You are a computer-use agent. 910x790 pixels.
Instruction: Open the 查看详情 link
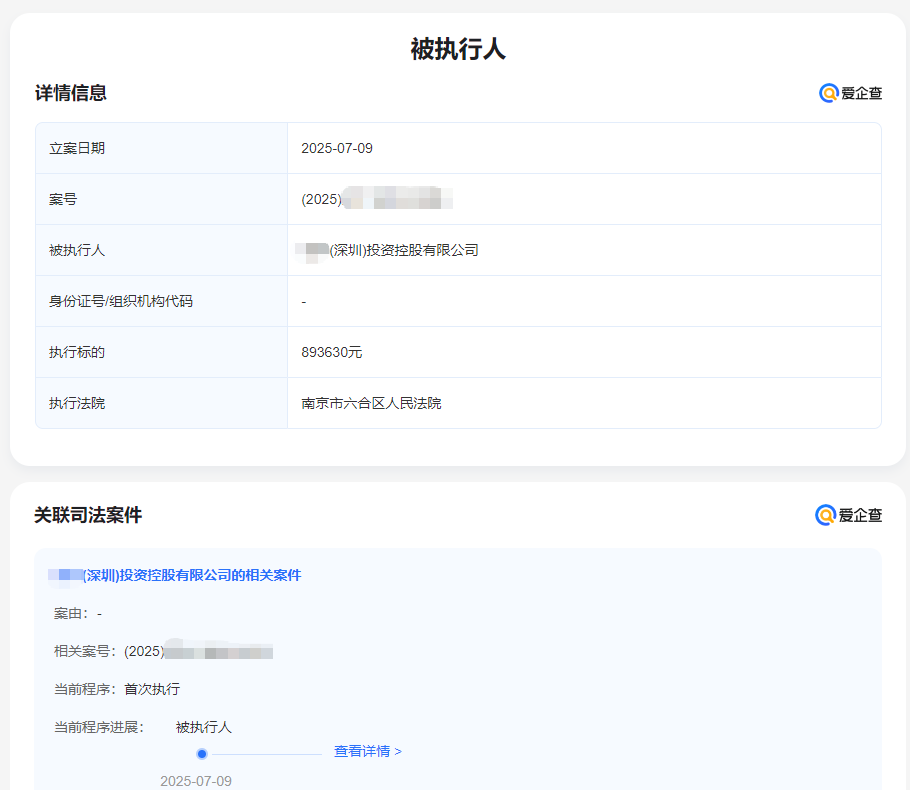[367, 751]
